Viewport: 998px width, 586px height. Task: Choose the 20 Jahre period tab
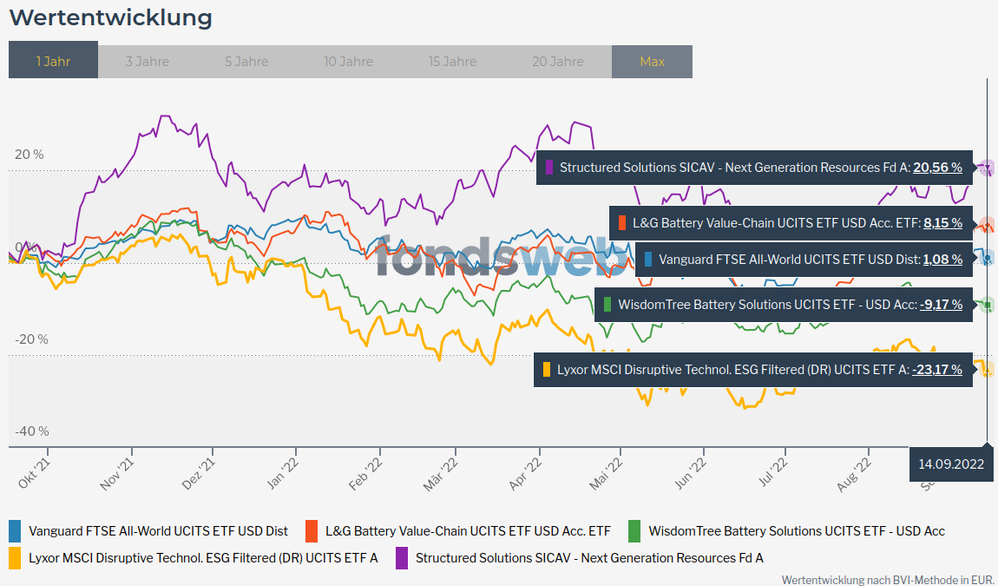556,61
